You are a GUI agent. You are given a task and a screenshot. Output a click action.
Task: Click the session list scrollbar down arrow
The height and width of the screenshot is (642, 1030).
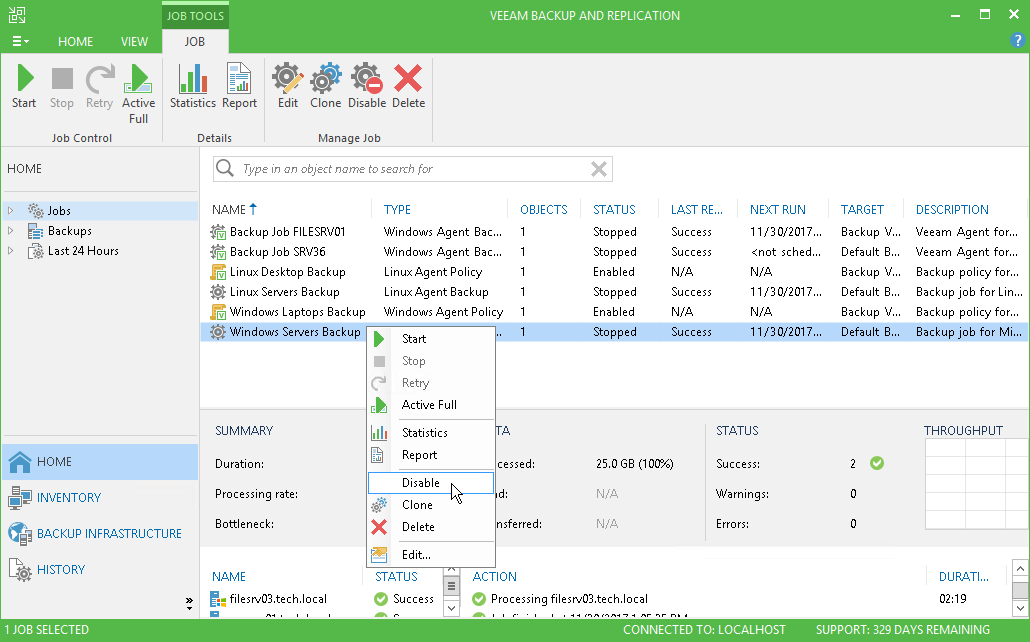point(451,608)
